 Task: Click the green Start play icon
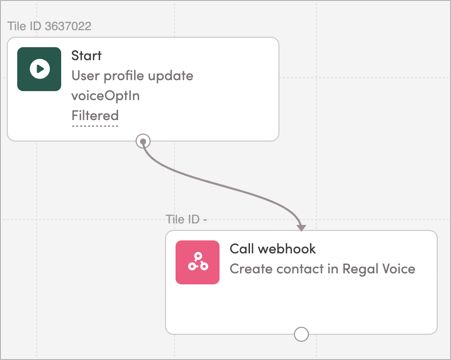[x=39, y=69]
